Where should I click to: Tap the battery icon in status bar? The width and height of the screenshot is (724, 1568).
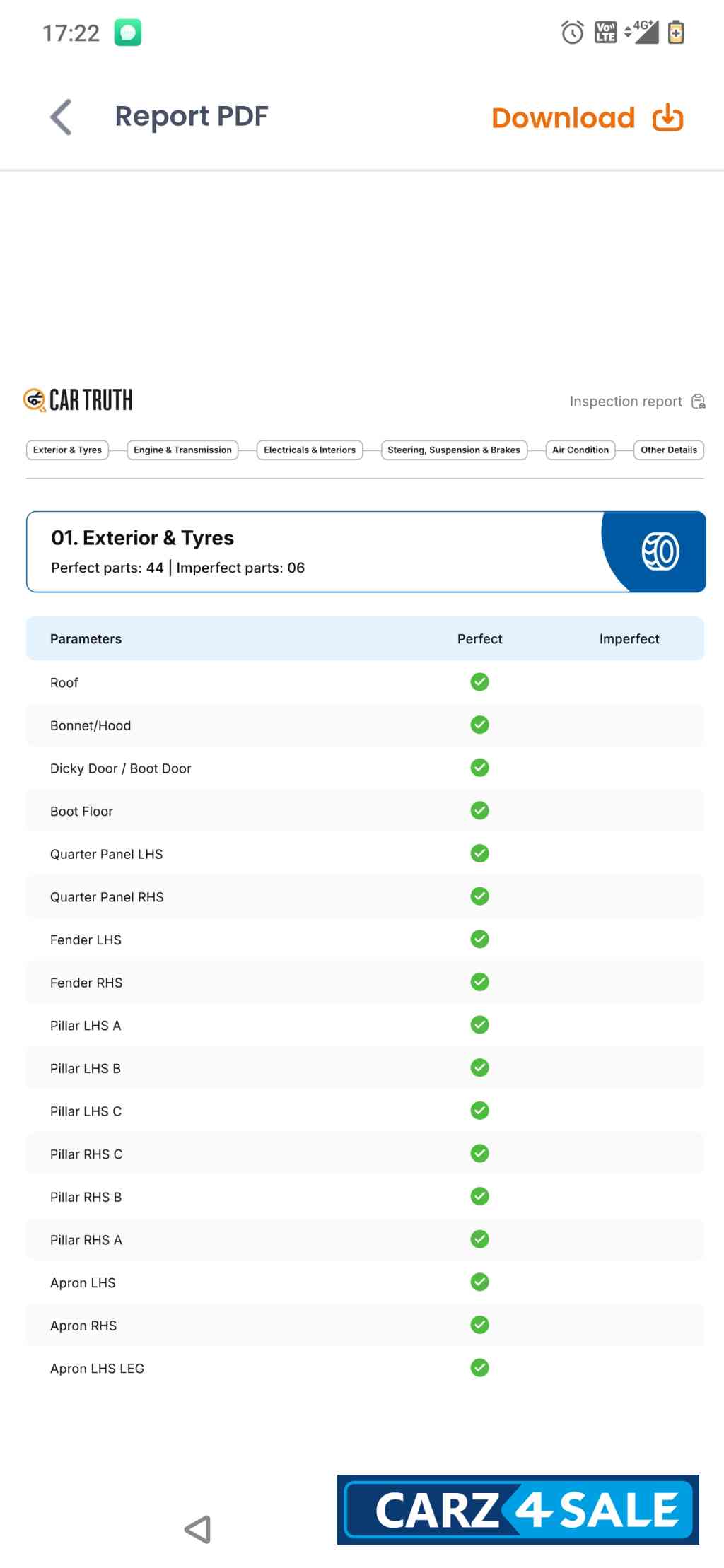coord(675,33)
